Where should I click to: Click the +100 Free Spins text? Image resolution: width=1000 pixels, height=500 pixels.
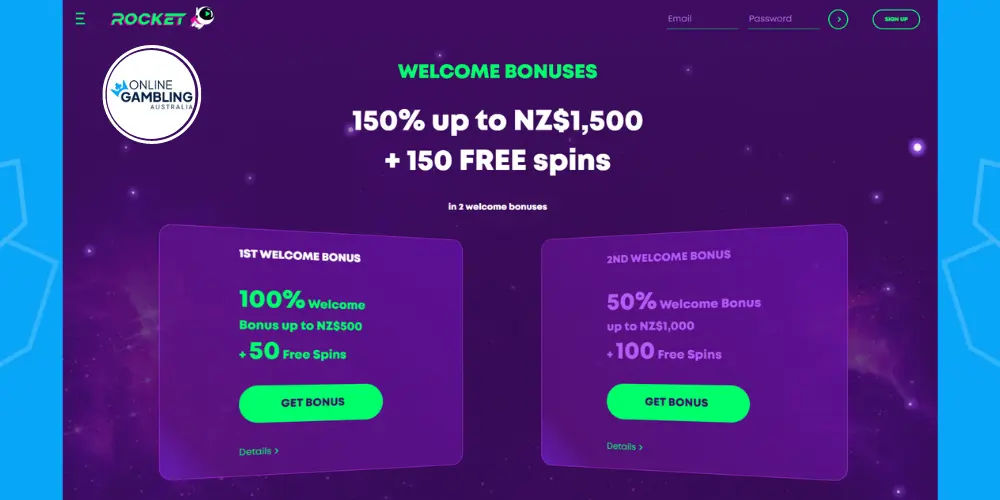[x=664, y=352]
